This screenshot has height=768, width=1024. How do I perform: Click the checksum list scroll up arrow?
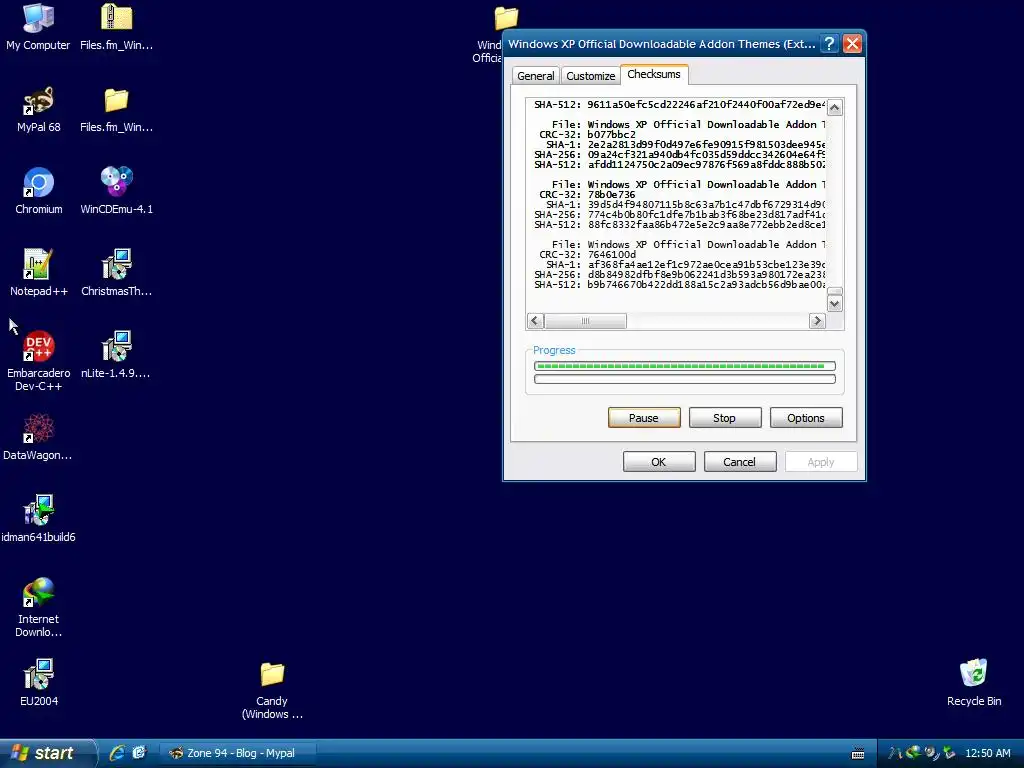coord(835,108)
